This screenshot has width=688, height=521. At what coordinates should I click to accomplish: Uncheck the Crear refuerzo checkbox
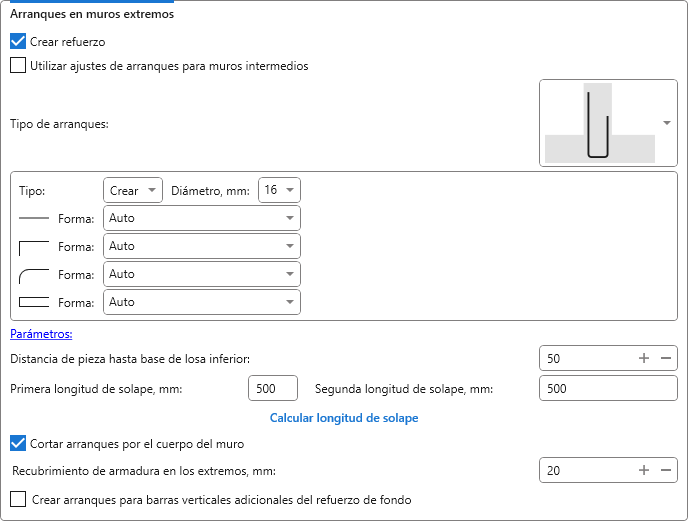18,42
